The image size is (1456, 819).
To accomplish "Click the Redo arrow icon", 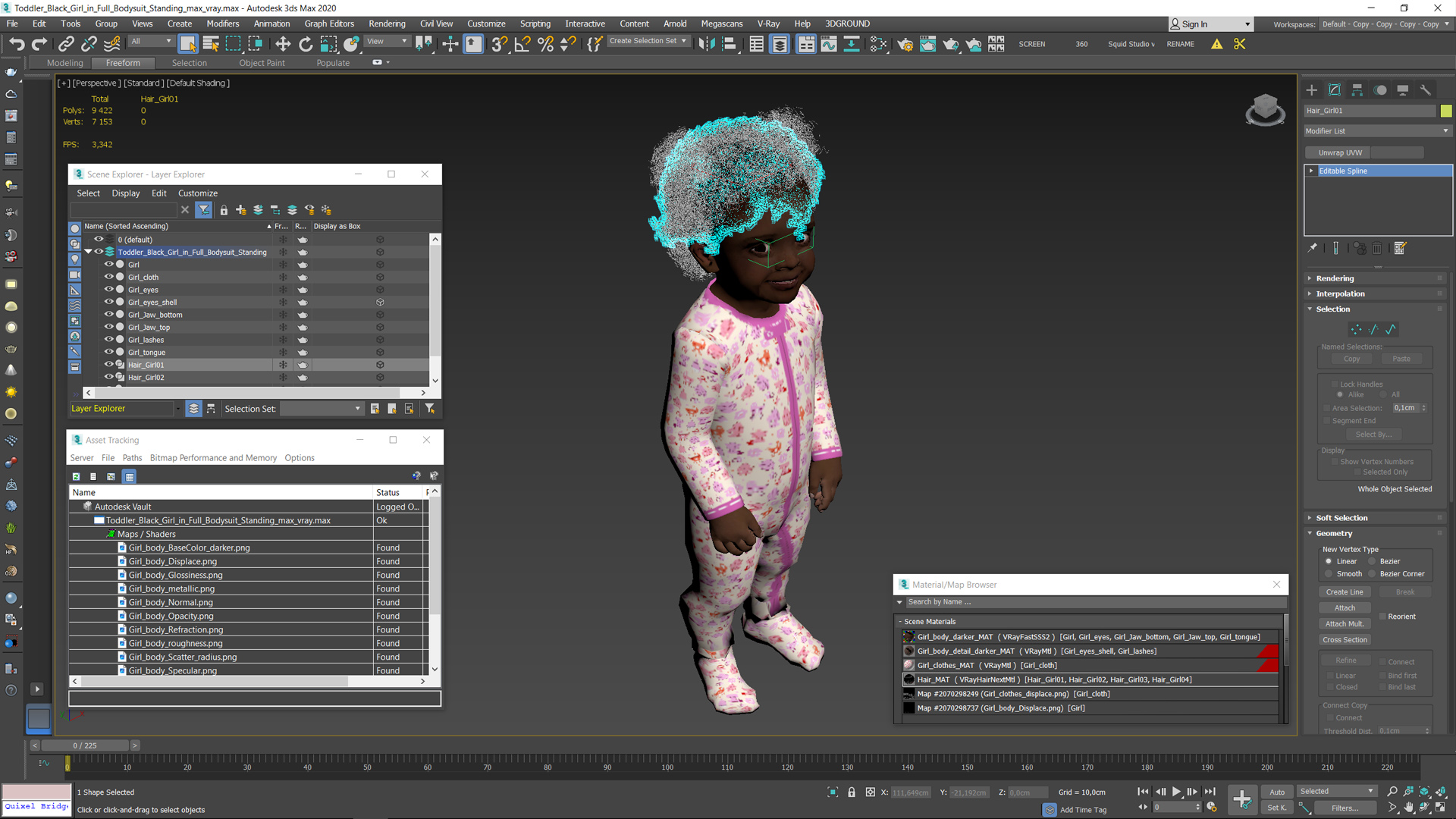I will 39,44.
